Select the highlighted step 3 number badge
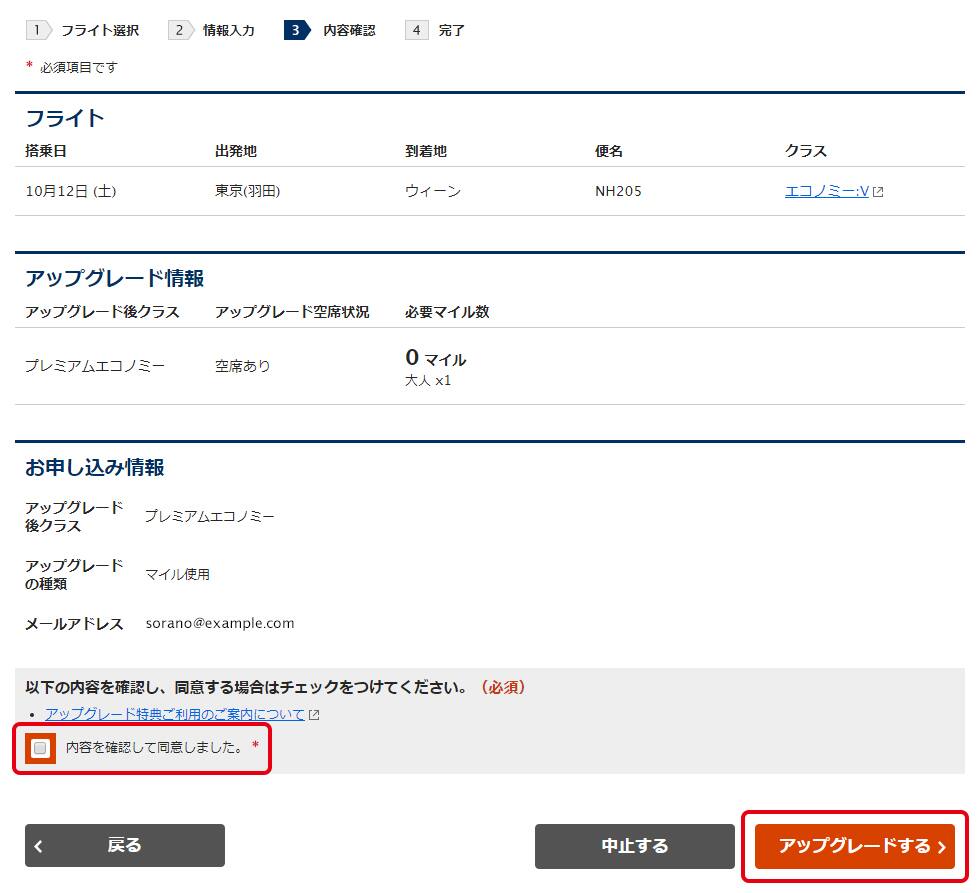Viewport: 980px width, 893px height. coord(296,30)
